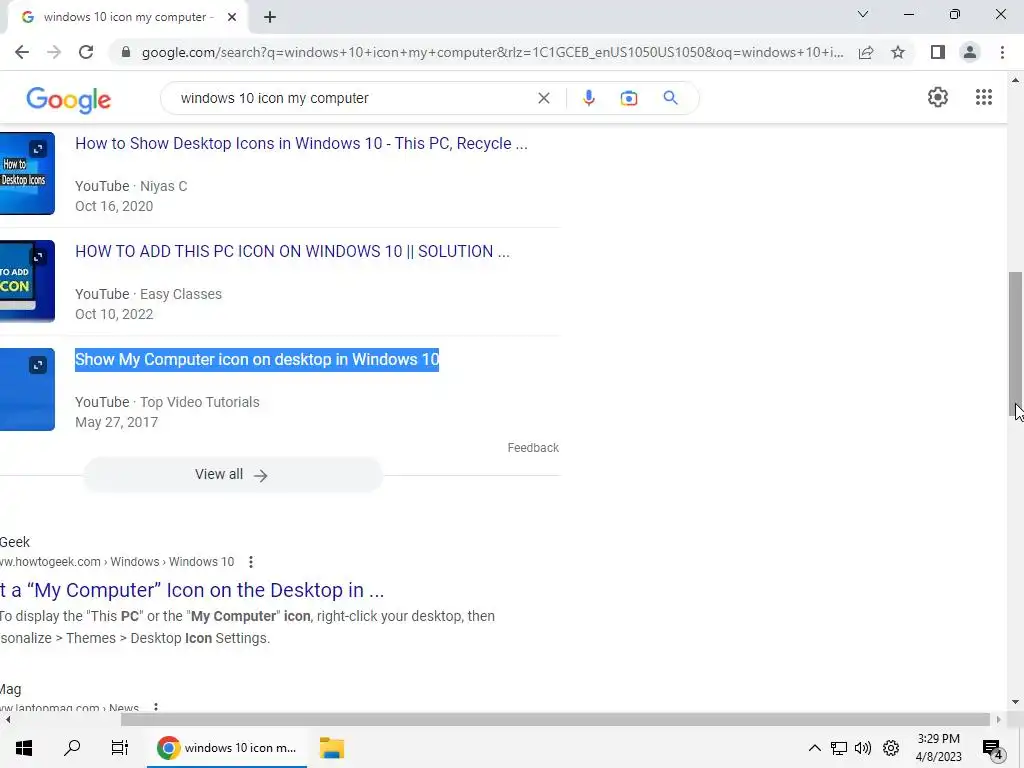The image size is (1024, 768).
Task: Switch to the Chrome taskbar button
Action: [227, 748]
